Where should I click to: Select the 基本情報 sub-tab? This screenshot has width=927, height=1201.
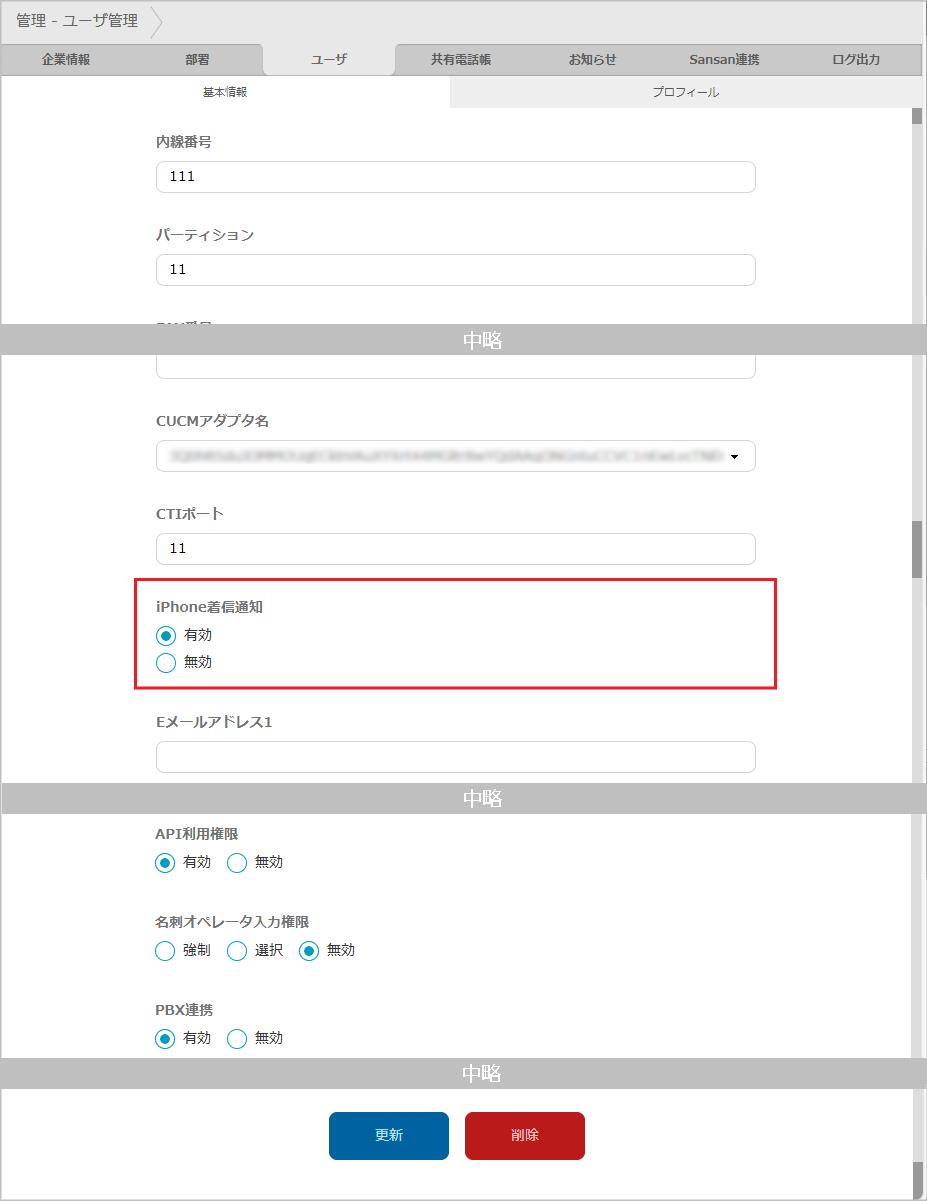coord(225,92)
